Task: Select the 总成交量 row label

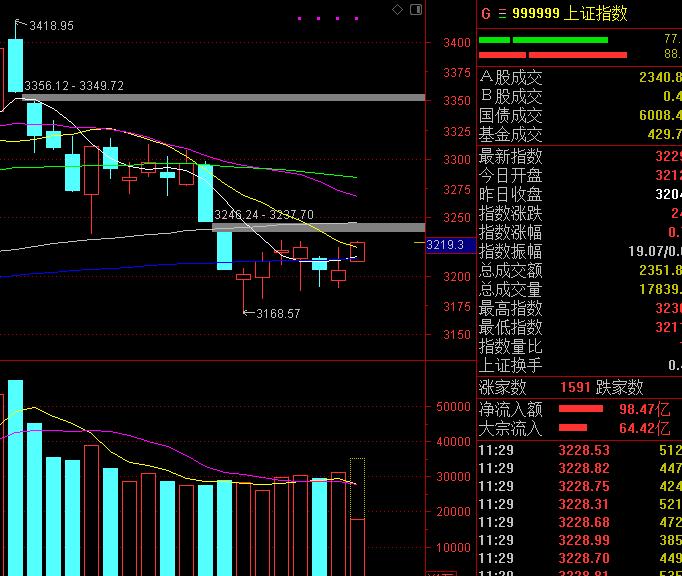Action: click(511, 289)
